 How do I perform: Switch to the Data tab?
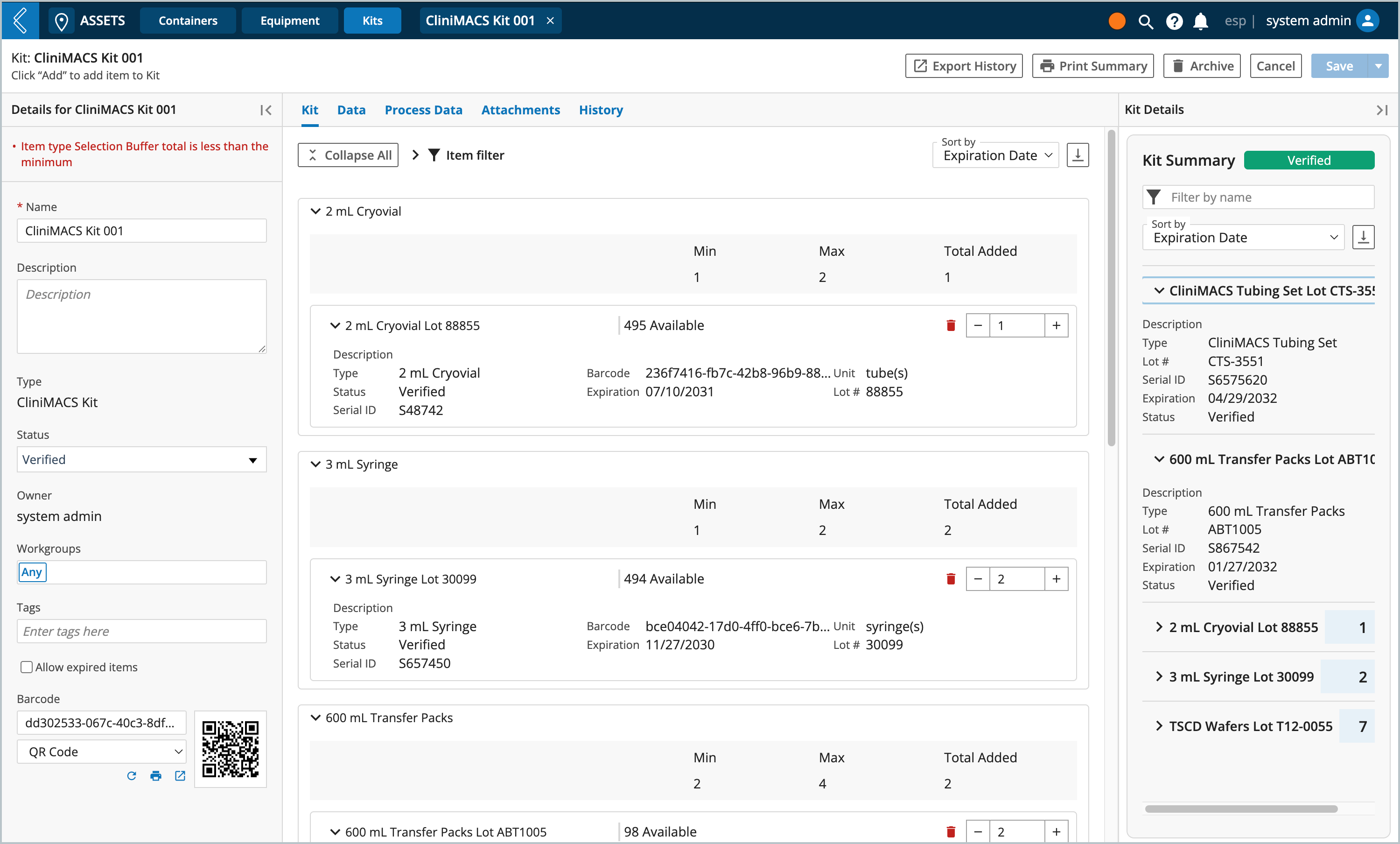(x=351, y=110)
